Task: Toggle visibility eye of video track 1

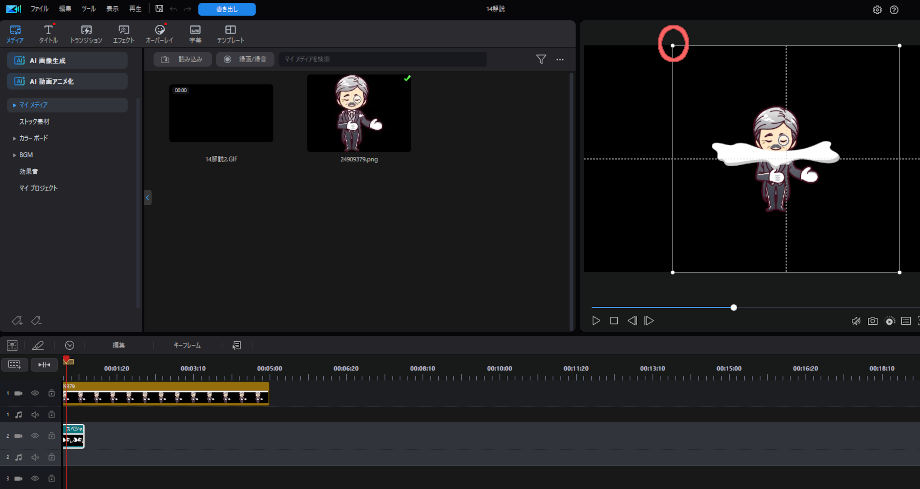Action: coord(34,393)
